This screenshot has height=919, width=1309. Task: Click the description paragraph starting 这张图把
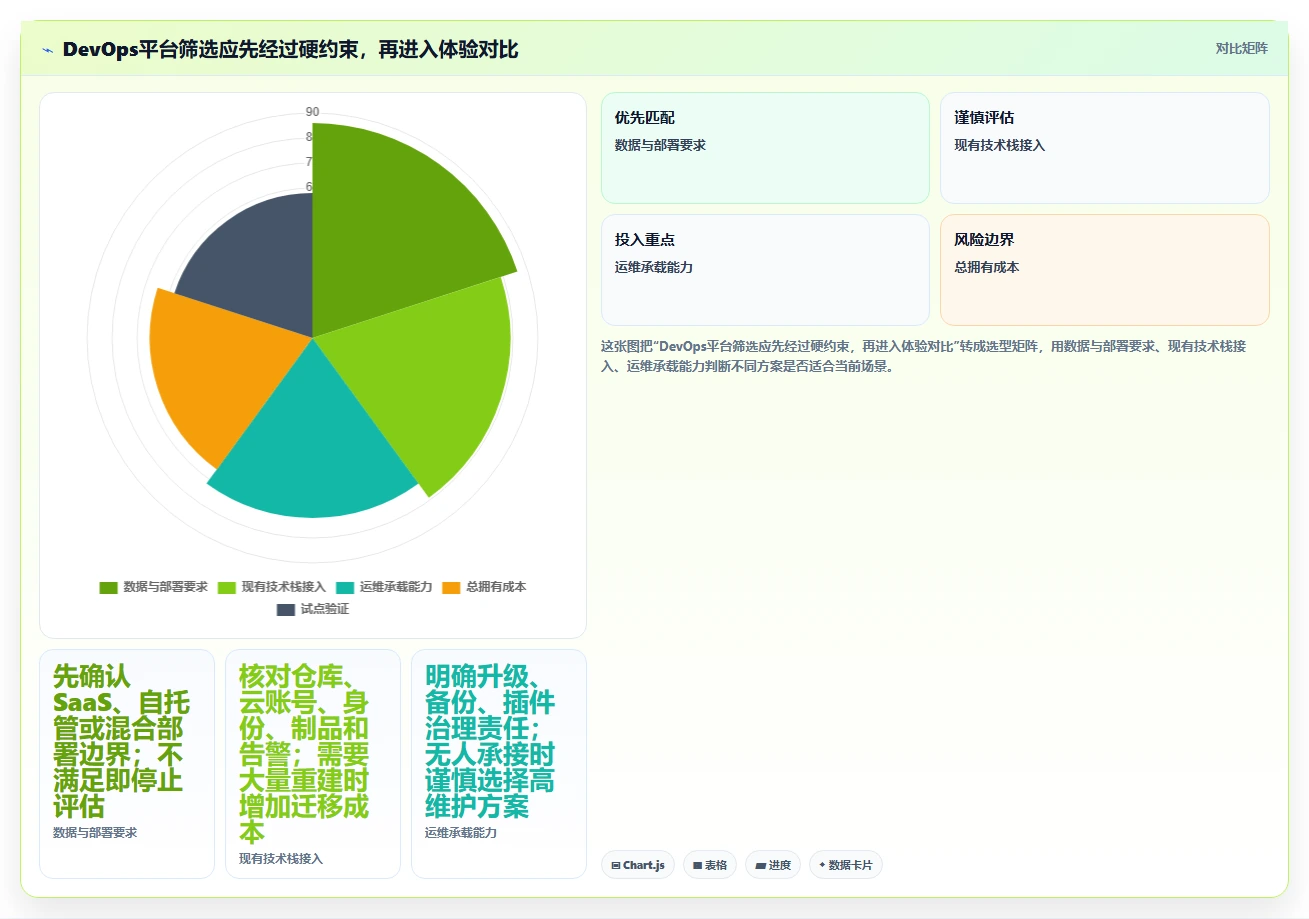tap(925, 356)
